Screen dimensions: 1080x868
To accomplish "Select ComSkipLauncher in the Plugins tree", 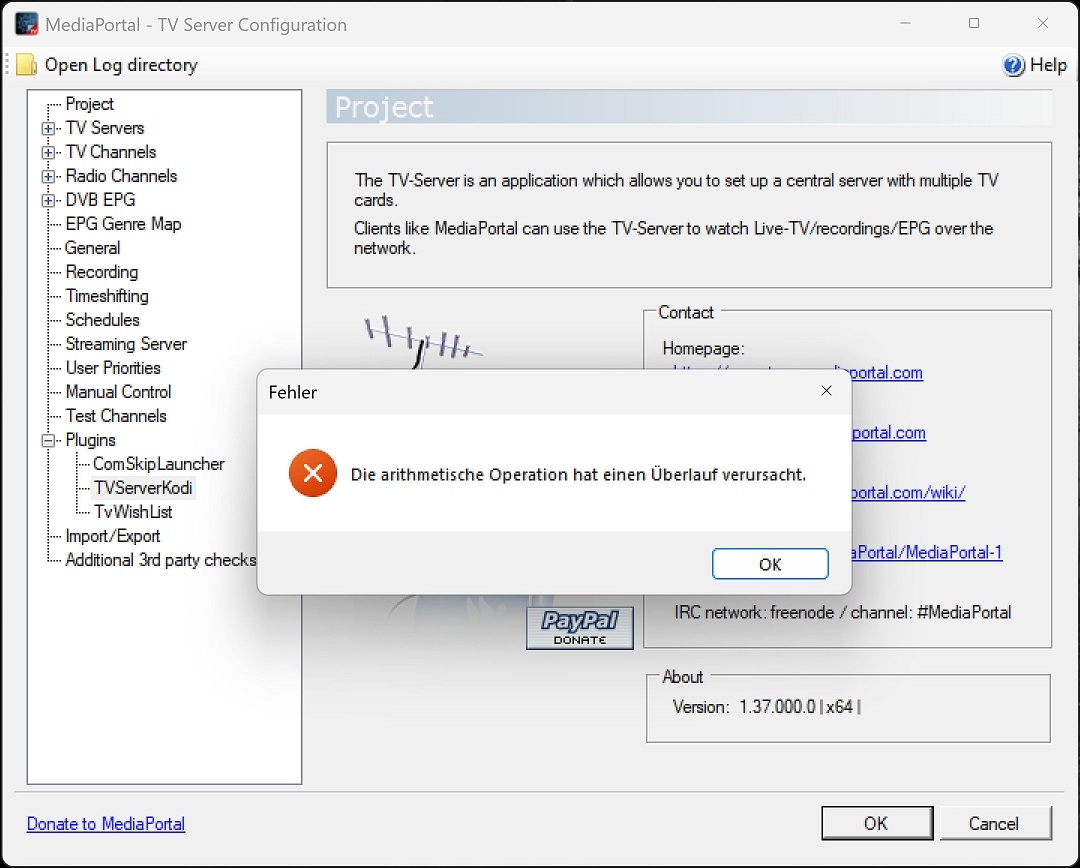I will point(158,464).
